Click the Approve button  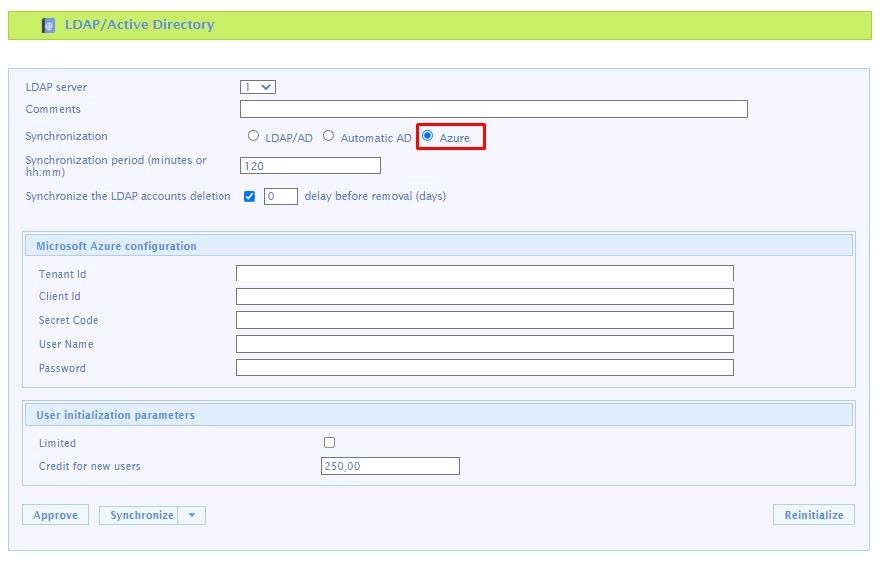tap(55, 515)
